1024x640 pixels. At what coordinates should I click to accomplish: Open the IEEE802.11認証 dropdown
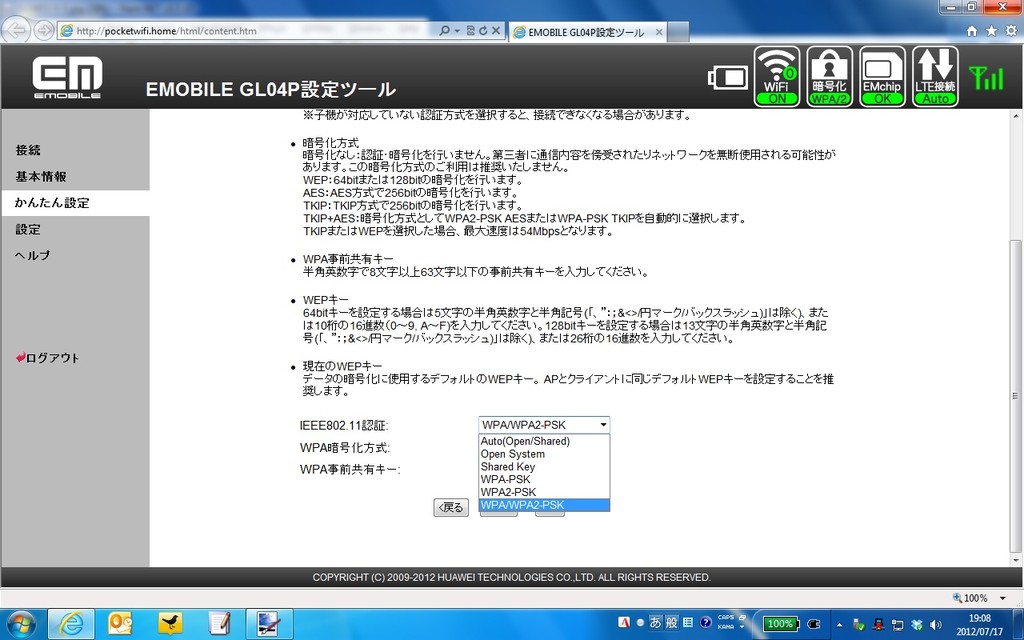click(x=544, y=425)
